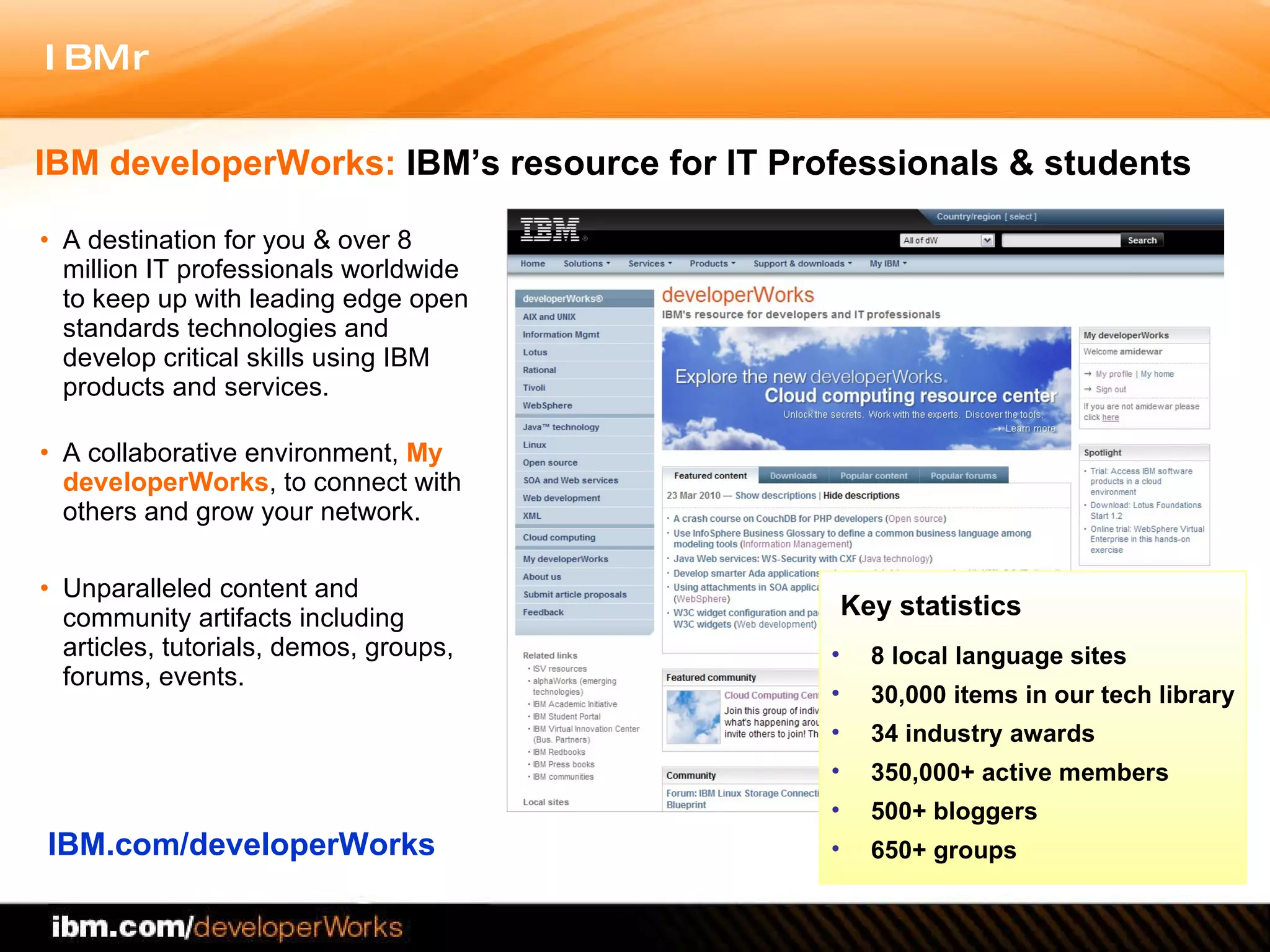Screen dimensions: 1270x952
Task: Select WebSphere in the left navigation
Action: pos(547,405)
